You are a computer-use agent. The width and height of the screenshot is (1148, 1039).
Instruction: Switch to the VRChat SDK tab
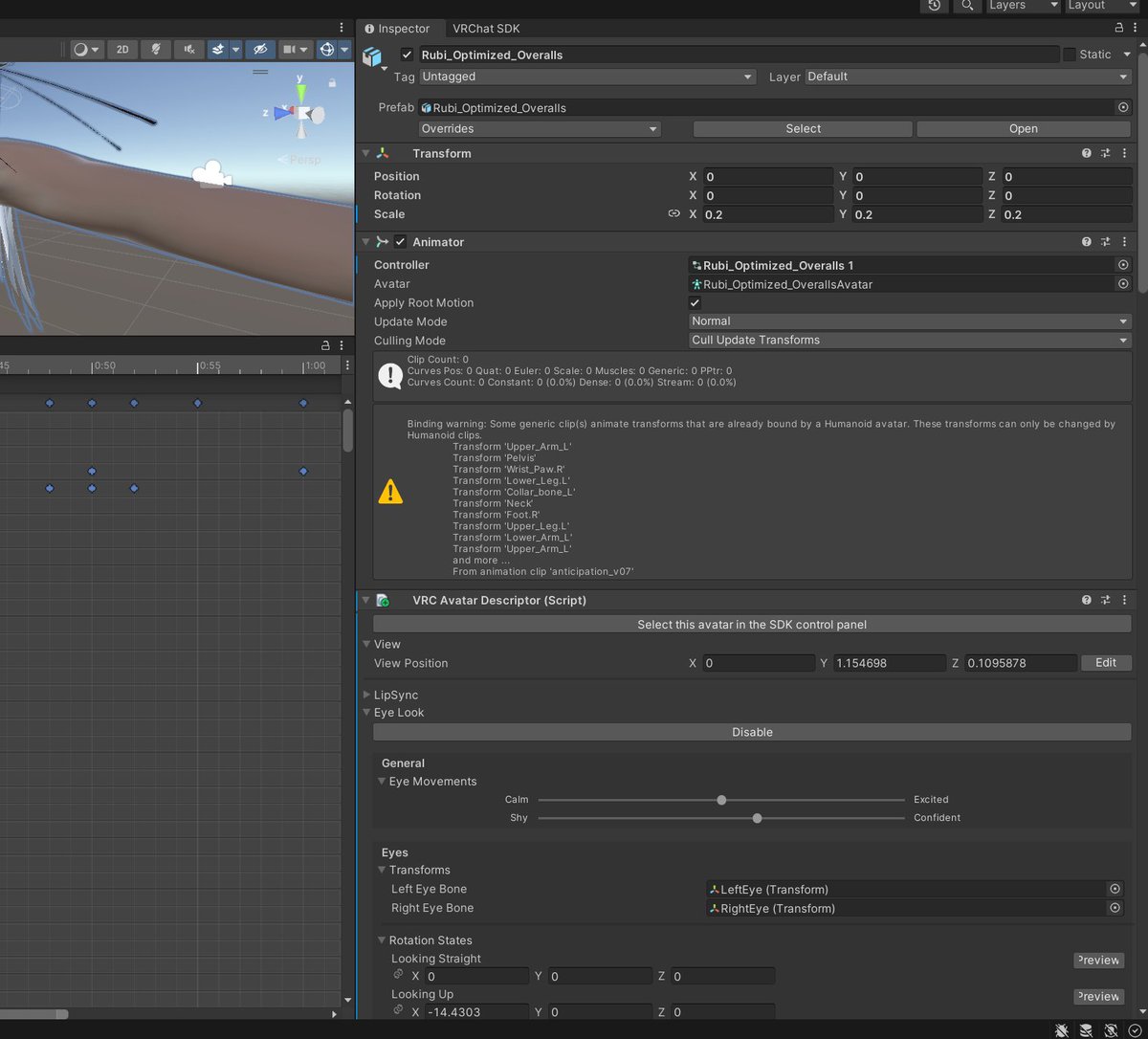pyautogui.click(x=486, y=29)
